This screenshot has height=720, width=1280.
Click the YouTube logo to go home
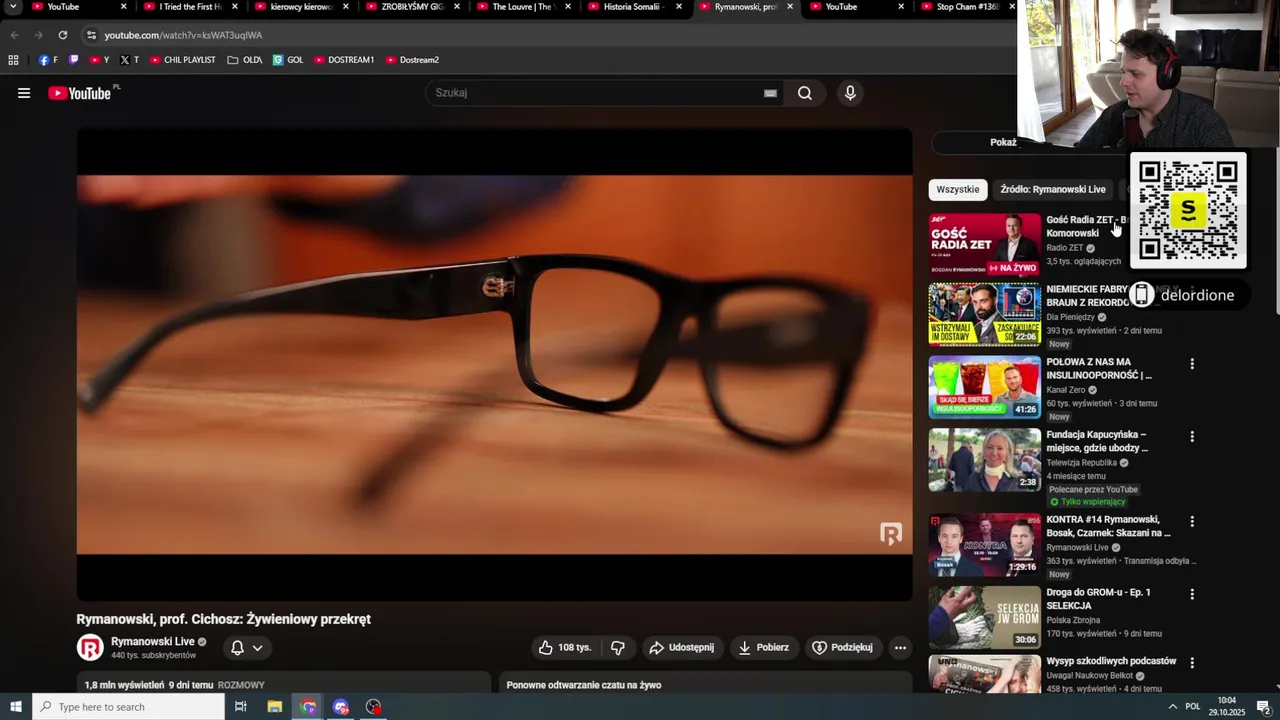click(80, 93)
